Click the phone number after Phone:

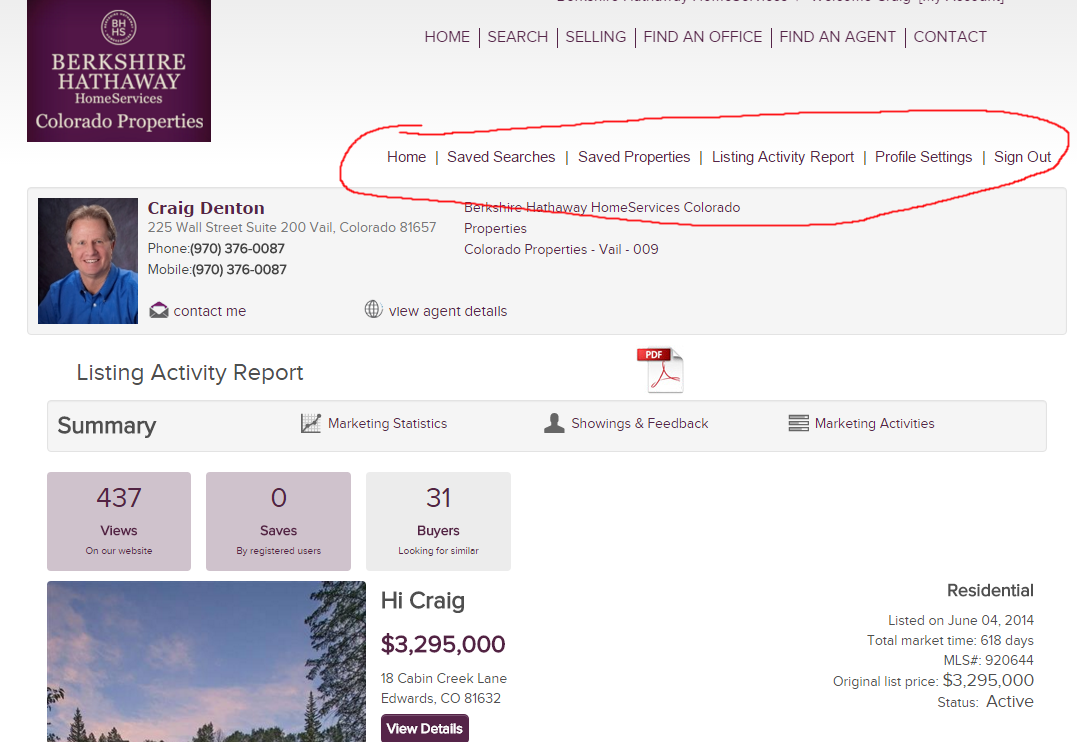tap(237, 249)
